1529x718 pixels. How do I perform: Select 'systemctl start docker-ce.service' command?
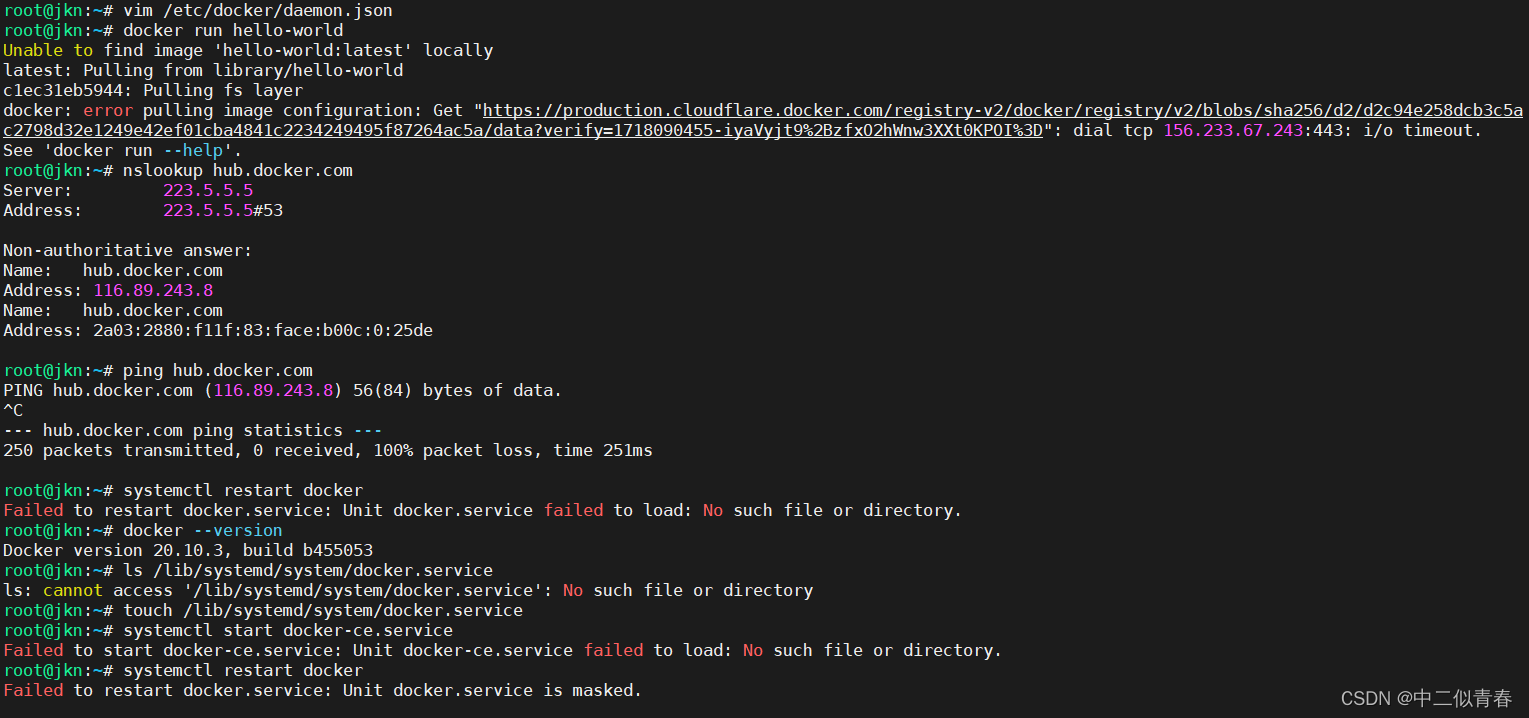288,631
